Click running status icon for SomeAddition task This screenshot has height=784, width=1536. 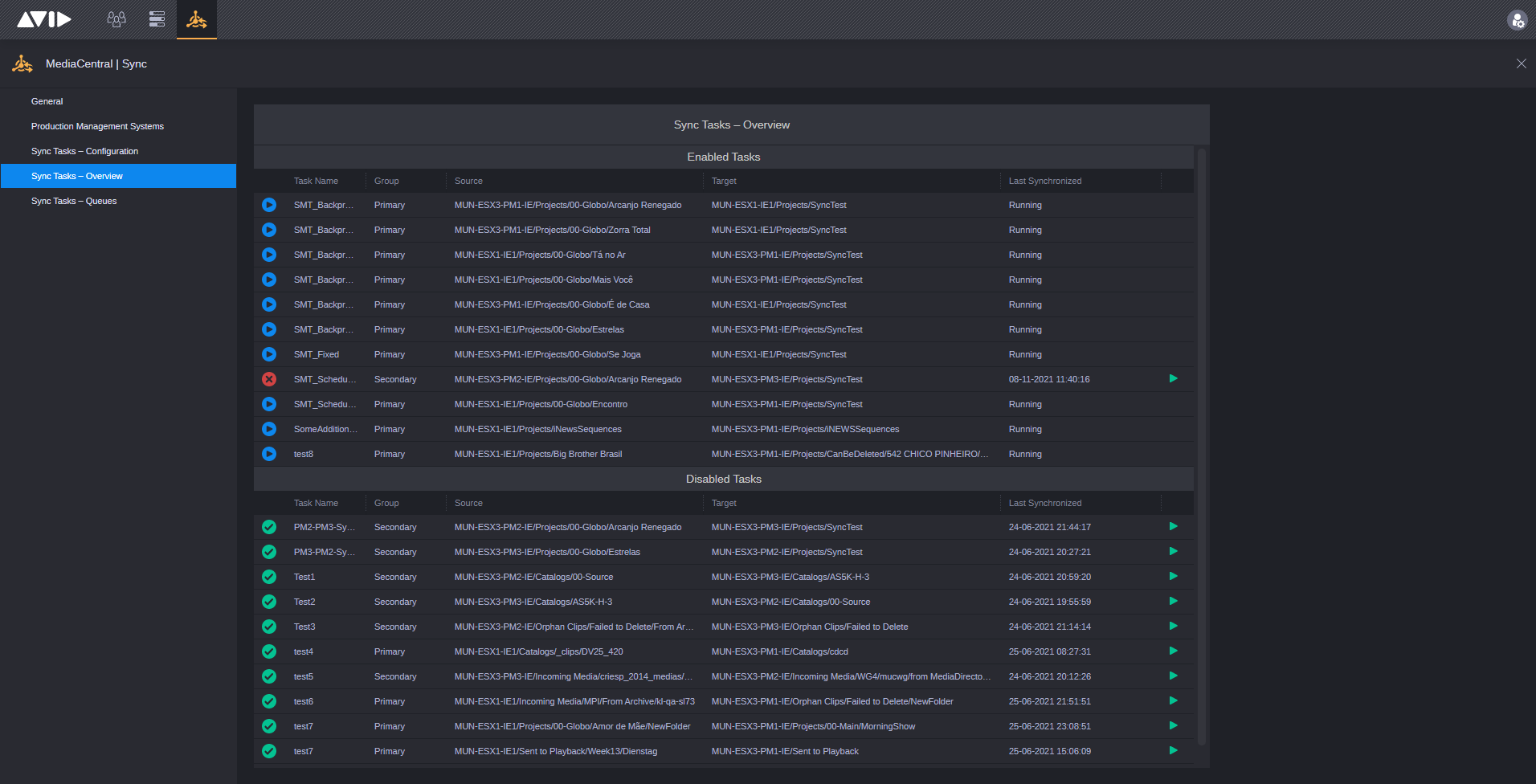[x=269, y=429]
